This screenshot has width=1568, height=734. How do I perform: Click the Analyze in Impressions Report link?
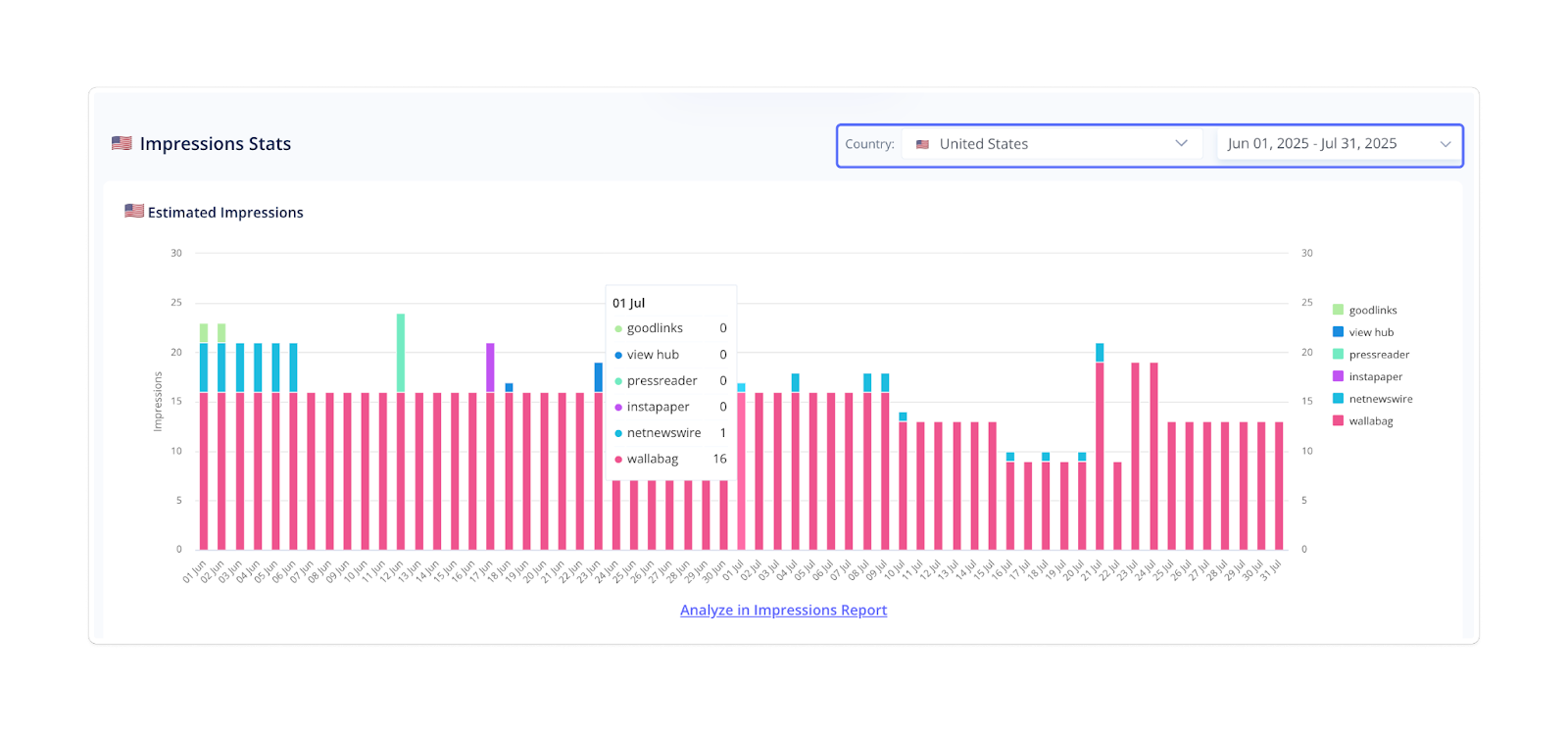783,610
